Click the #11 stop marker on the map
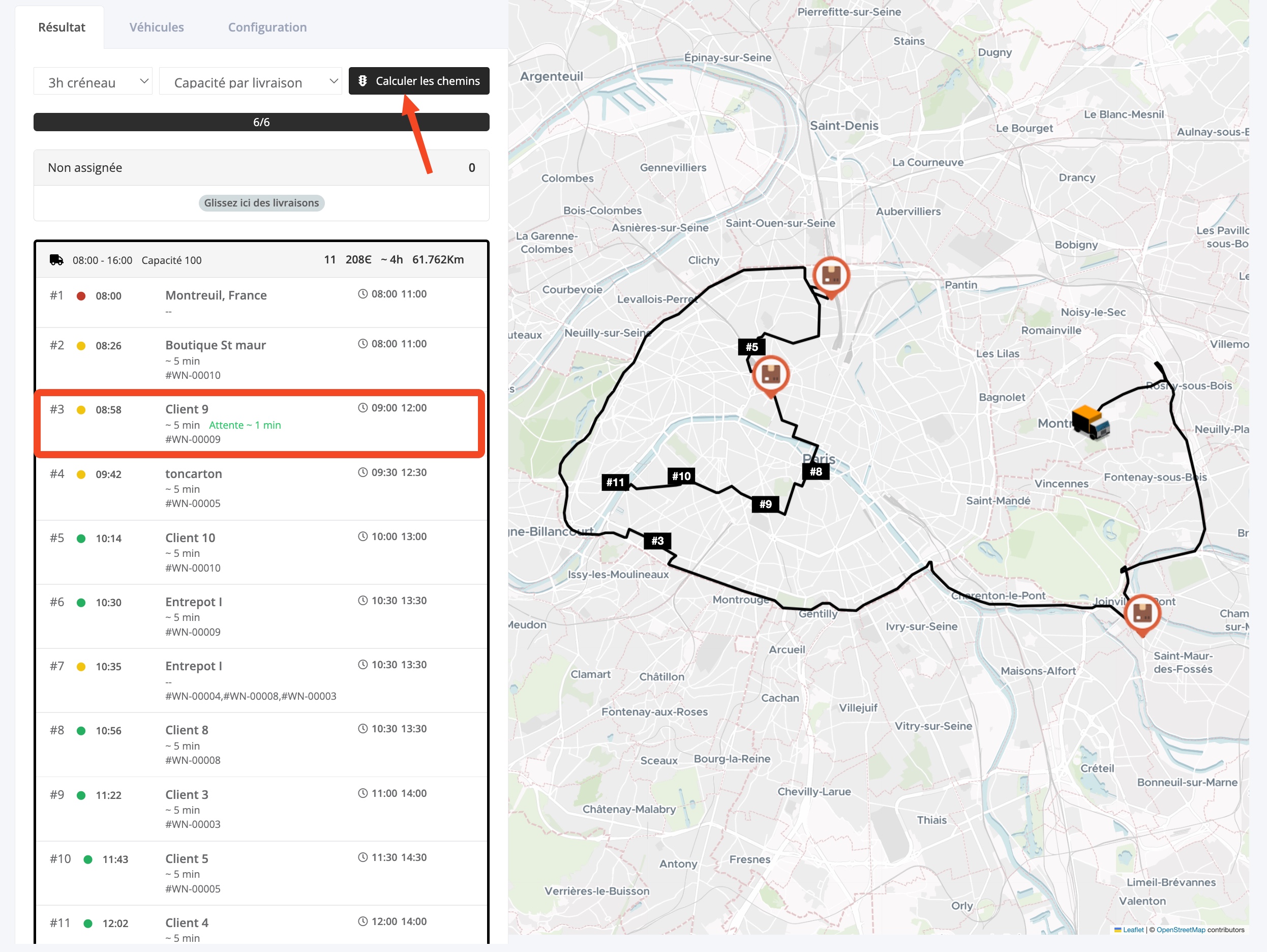The image size is (1267, 952). [x=615, y=482]
